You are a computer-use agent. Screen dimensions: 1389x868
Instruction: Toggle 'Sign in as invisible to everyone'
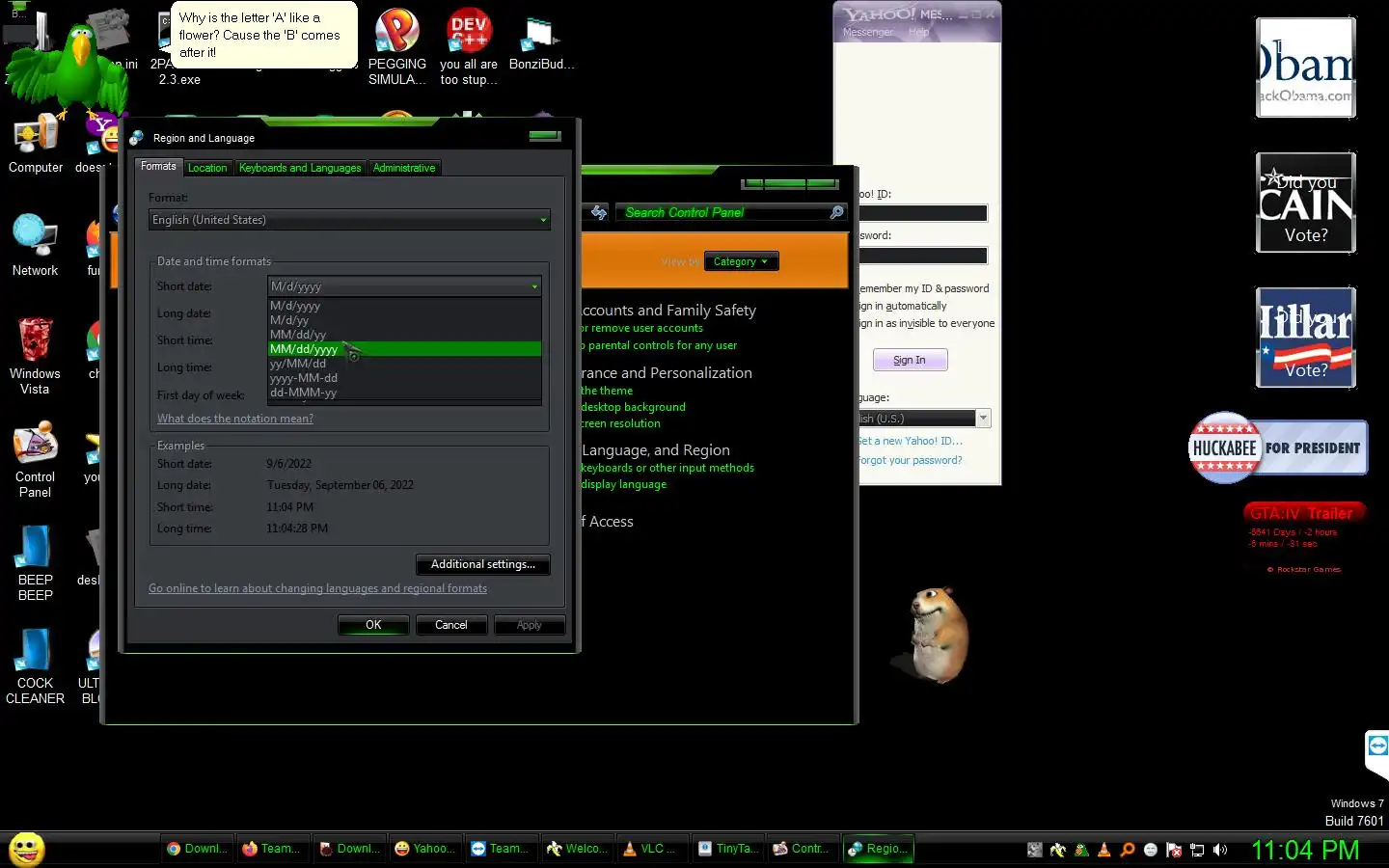[x=927, y=323]
